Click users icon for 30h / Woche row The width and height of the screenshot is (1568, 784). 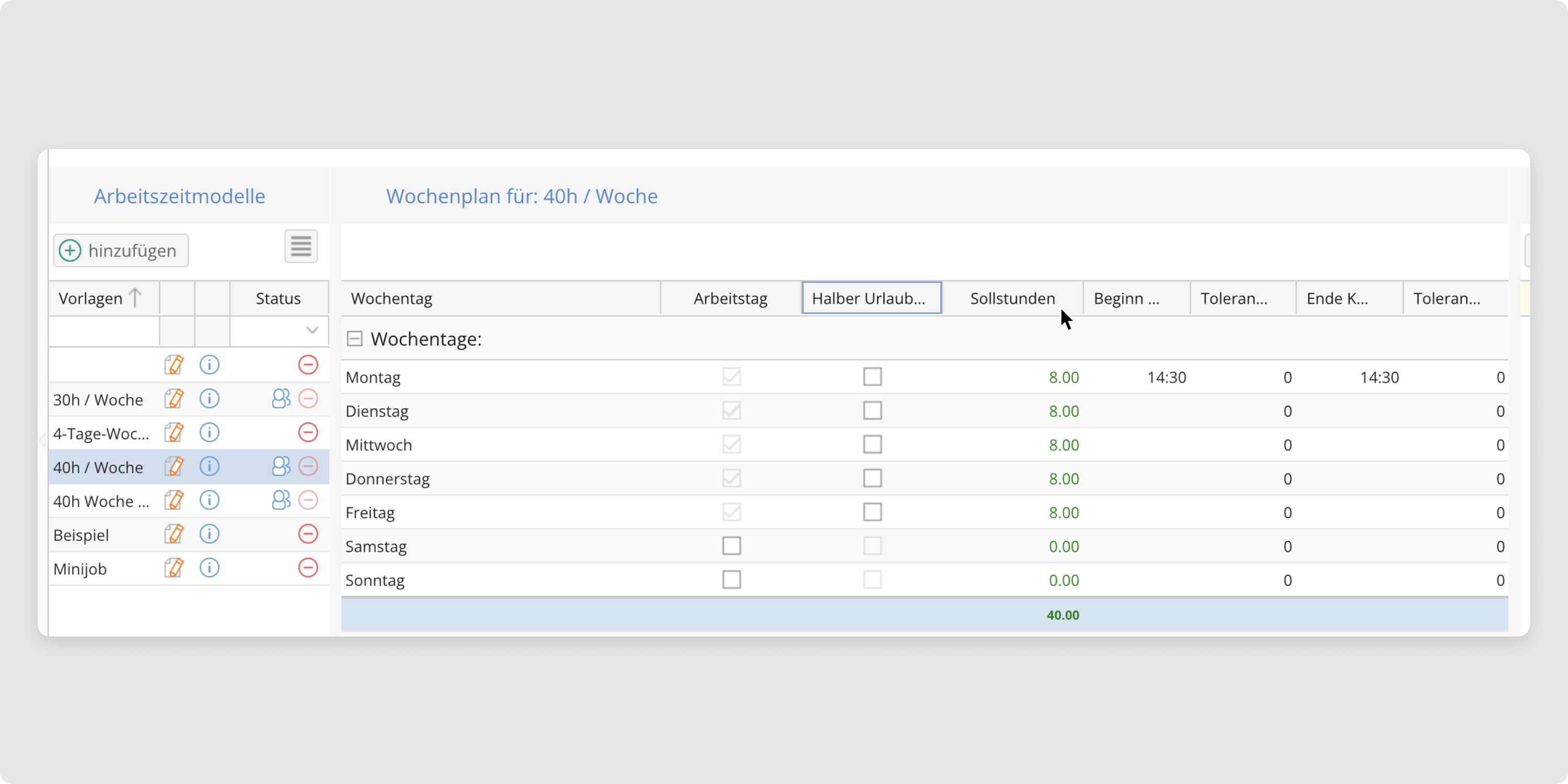[x=281, y=399]
